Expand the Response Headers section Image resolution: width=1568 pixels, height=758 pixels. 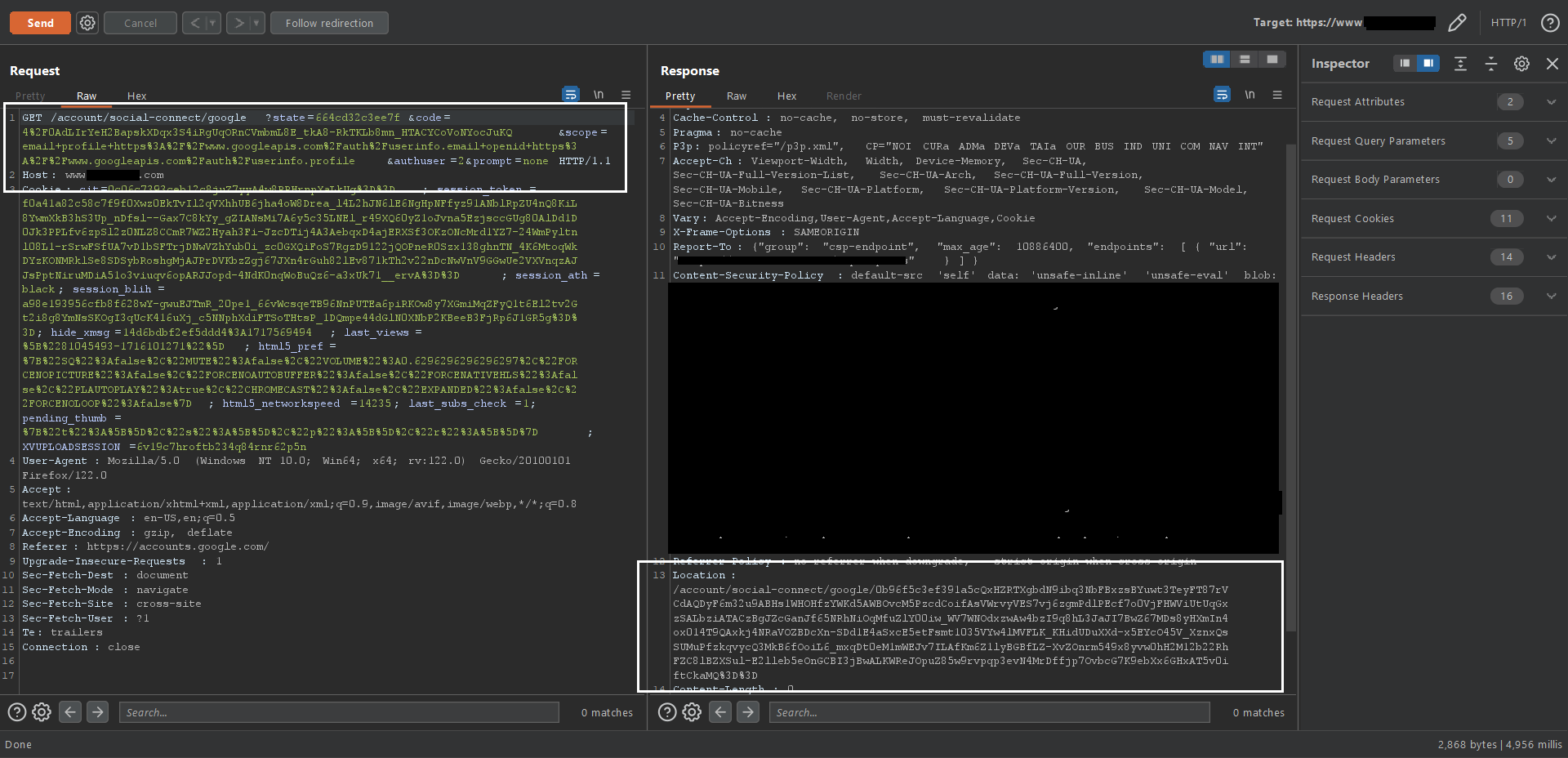click(1431, 297)
